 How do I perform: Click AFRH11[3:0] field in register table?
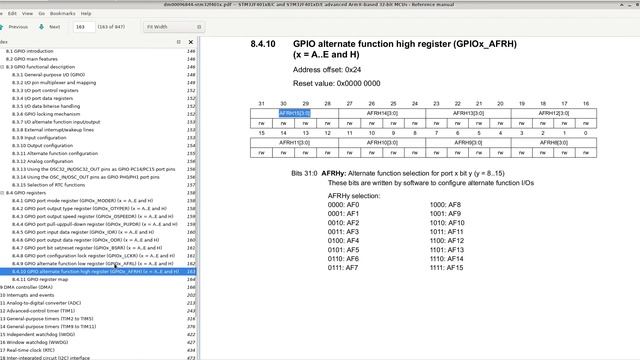(294, 143)
